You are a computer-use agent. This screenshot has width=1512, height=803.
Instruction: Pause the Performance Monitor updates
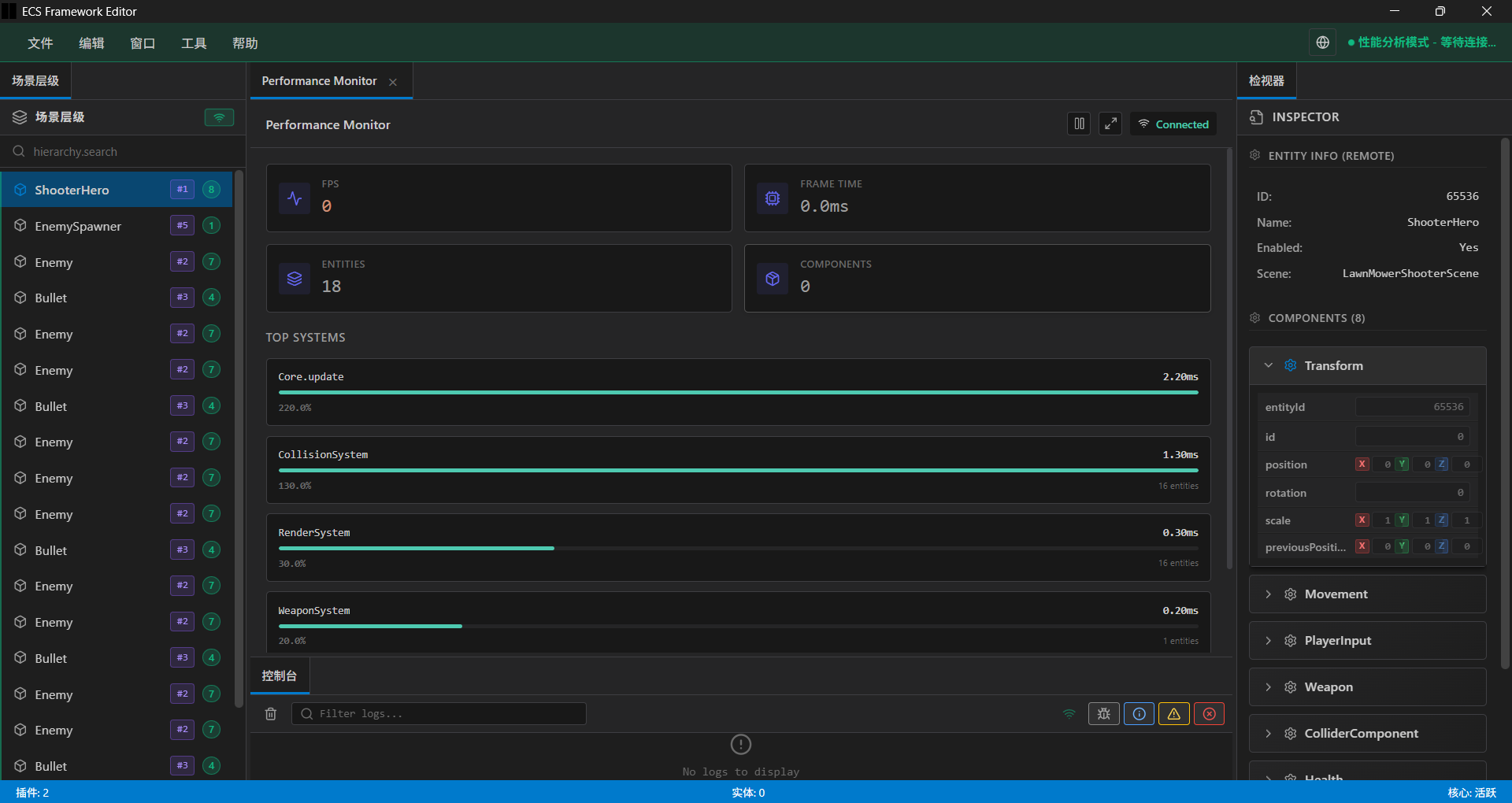tap(1079, 124)
